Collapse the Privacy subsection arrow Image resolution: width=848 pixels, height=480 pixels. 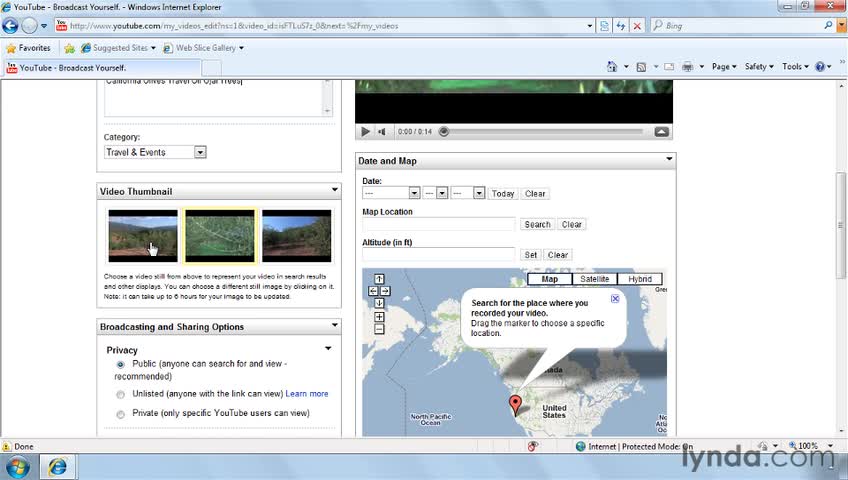point(328,349)
